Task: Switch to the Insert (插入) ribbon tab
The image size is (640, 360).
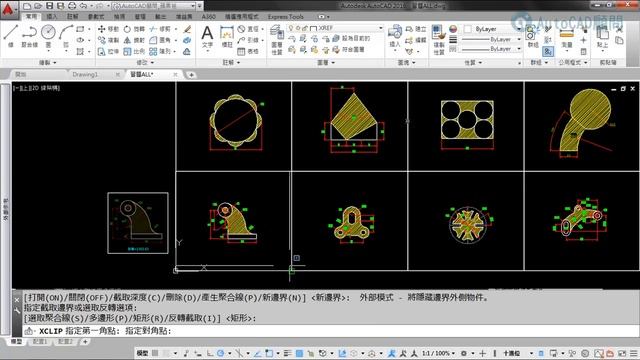Action: pyautogui.click(x=52, y=17)
